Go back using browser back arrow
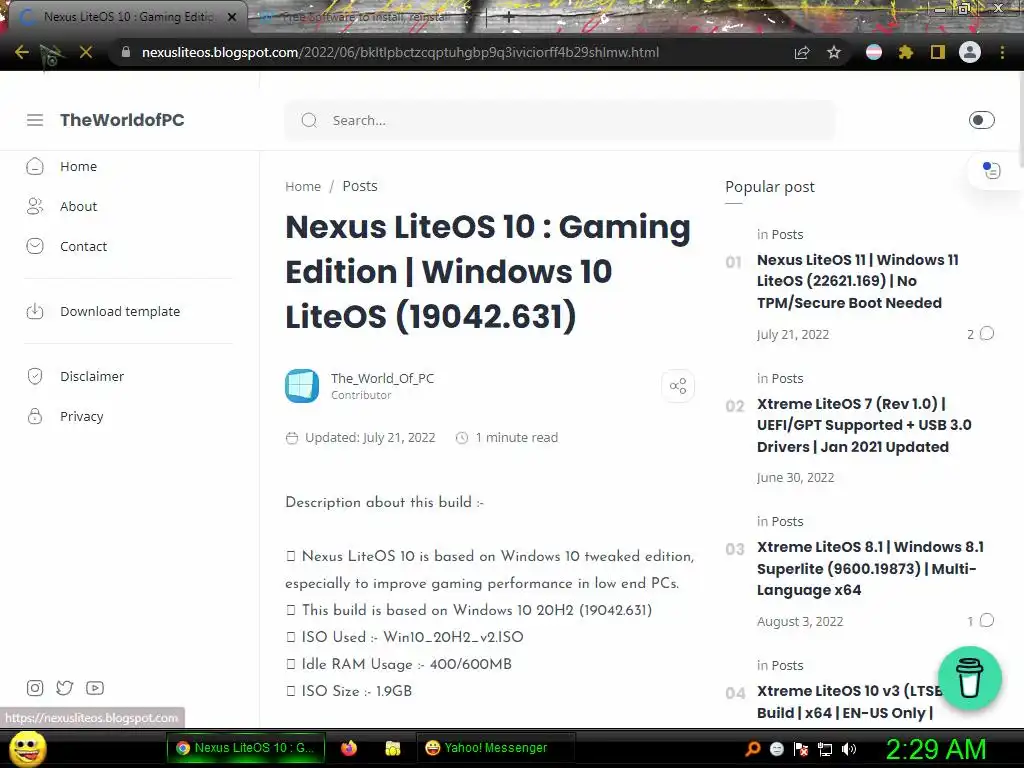Image resolution: width=1024 pixels, height=768 pixels. click(x=22, y=52)
